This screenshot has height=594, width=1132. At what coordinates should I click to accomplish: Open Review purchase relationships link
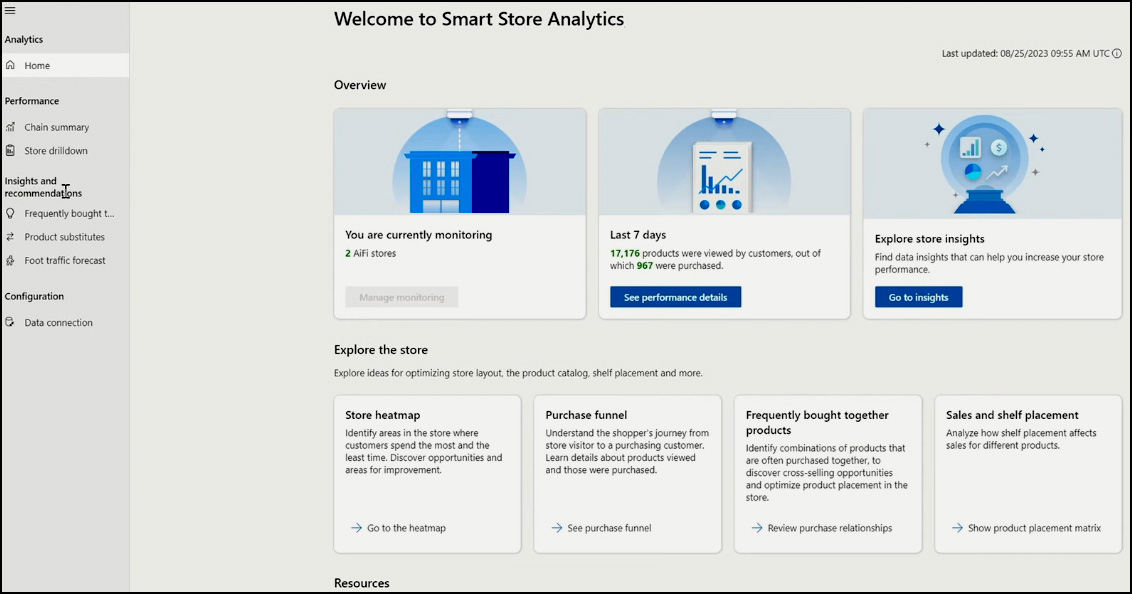point(822,528)
